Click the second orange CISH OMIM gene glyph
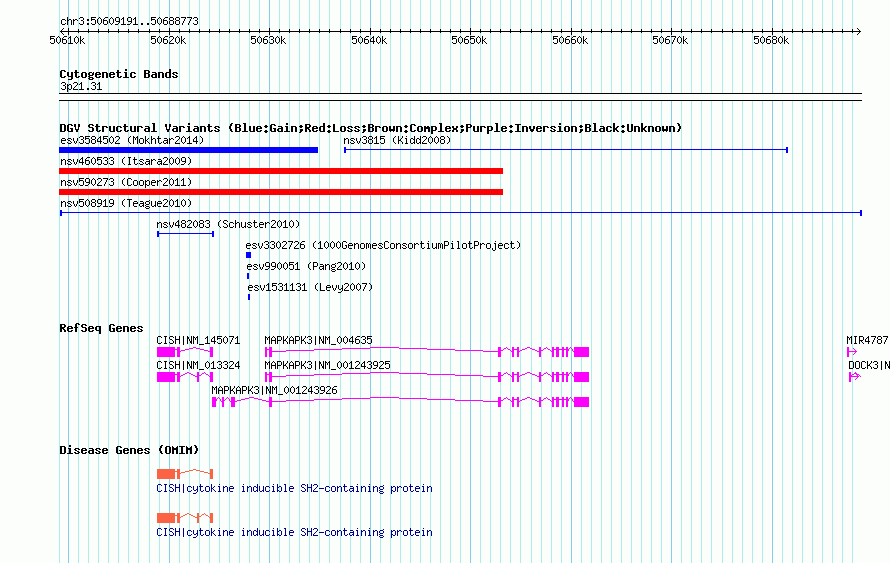The image size is (890, 563). pyautogui.click(x=185, y=518)
